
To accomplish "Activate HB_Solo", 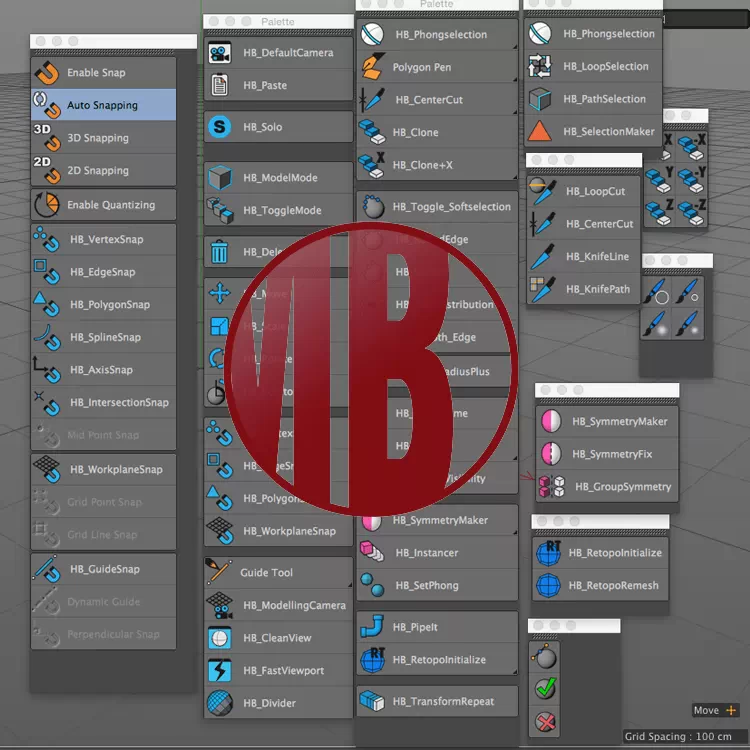I will coord(278,127).
